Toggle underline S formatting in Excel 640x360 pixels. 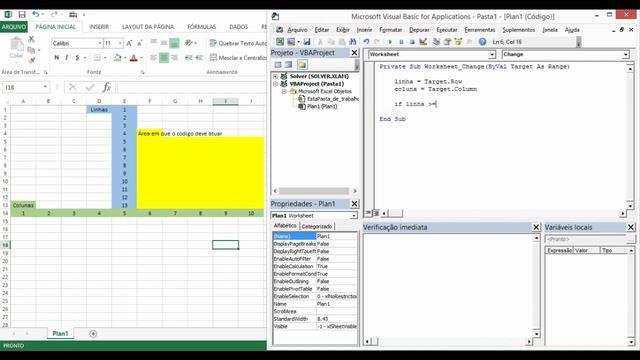click(x=77, y=58)
